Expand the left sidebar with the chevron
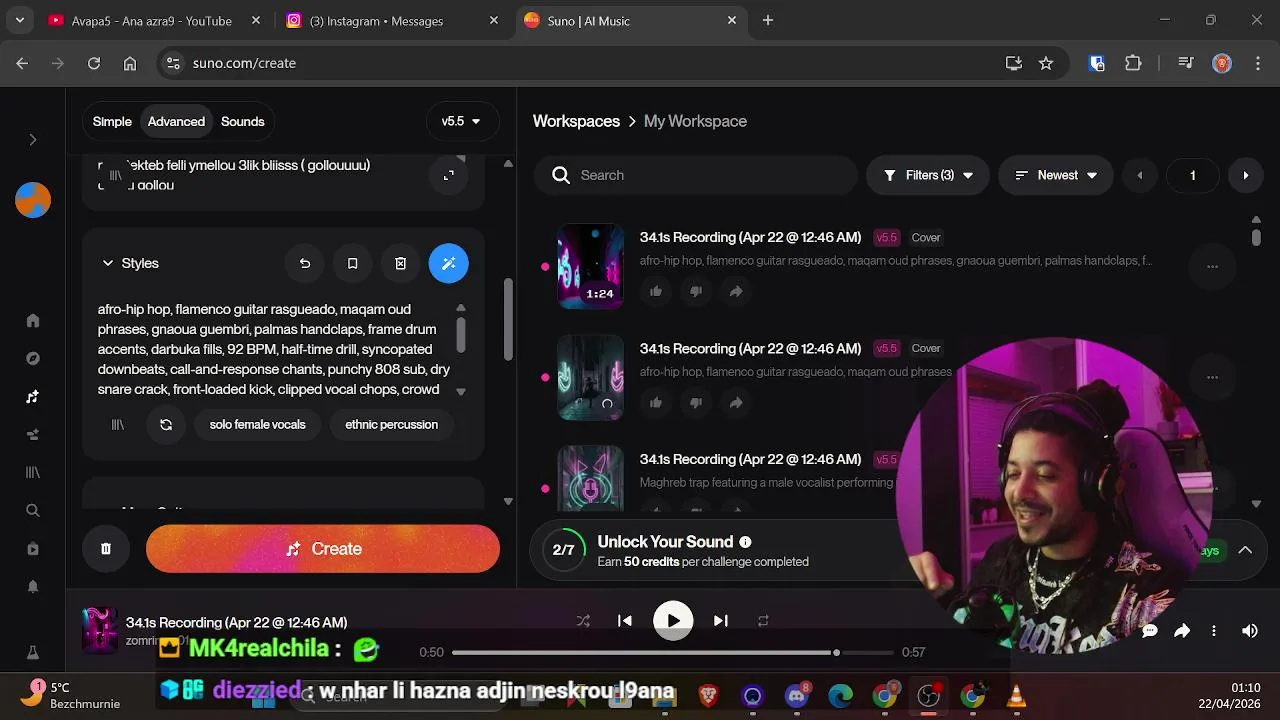Image resolution: width=1280 pixels, height=720 pixels. 33,139
